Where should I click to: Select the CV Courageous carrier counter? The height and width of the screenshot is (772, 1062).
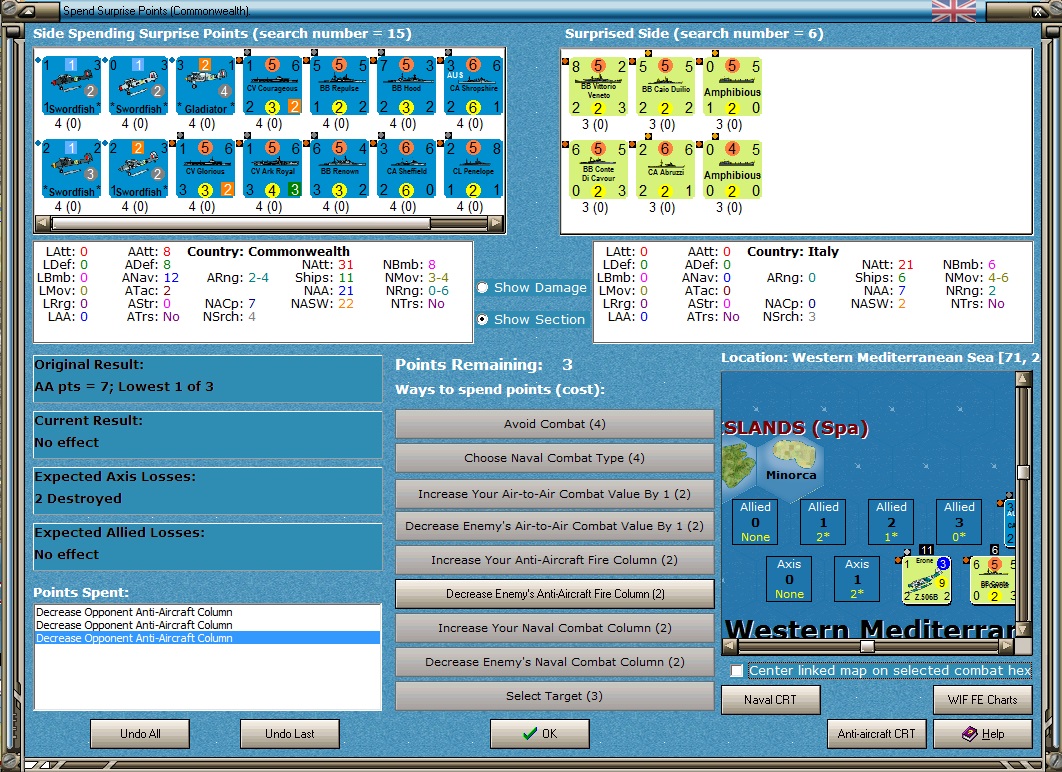(273, 86)
